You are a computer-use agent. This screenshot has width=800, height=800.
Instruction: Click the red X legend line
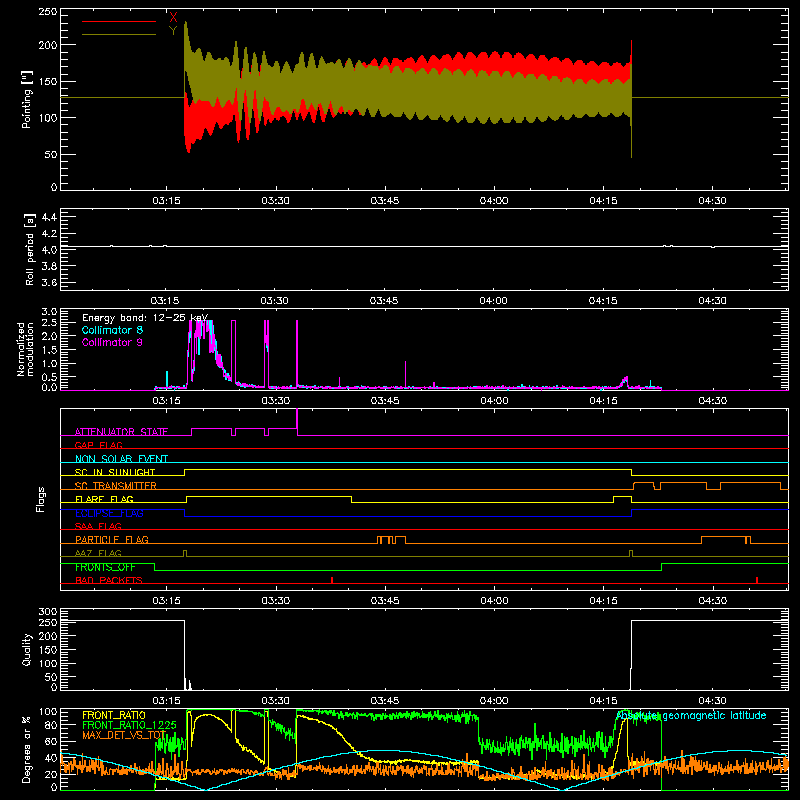pyautogui.click(x=119, y=21)
